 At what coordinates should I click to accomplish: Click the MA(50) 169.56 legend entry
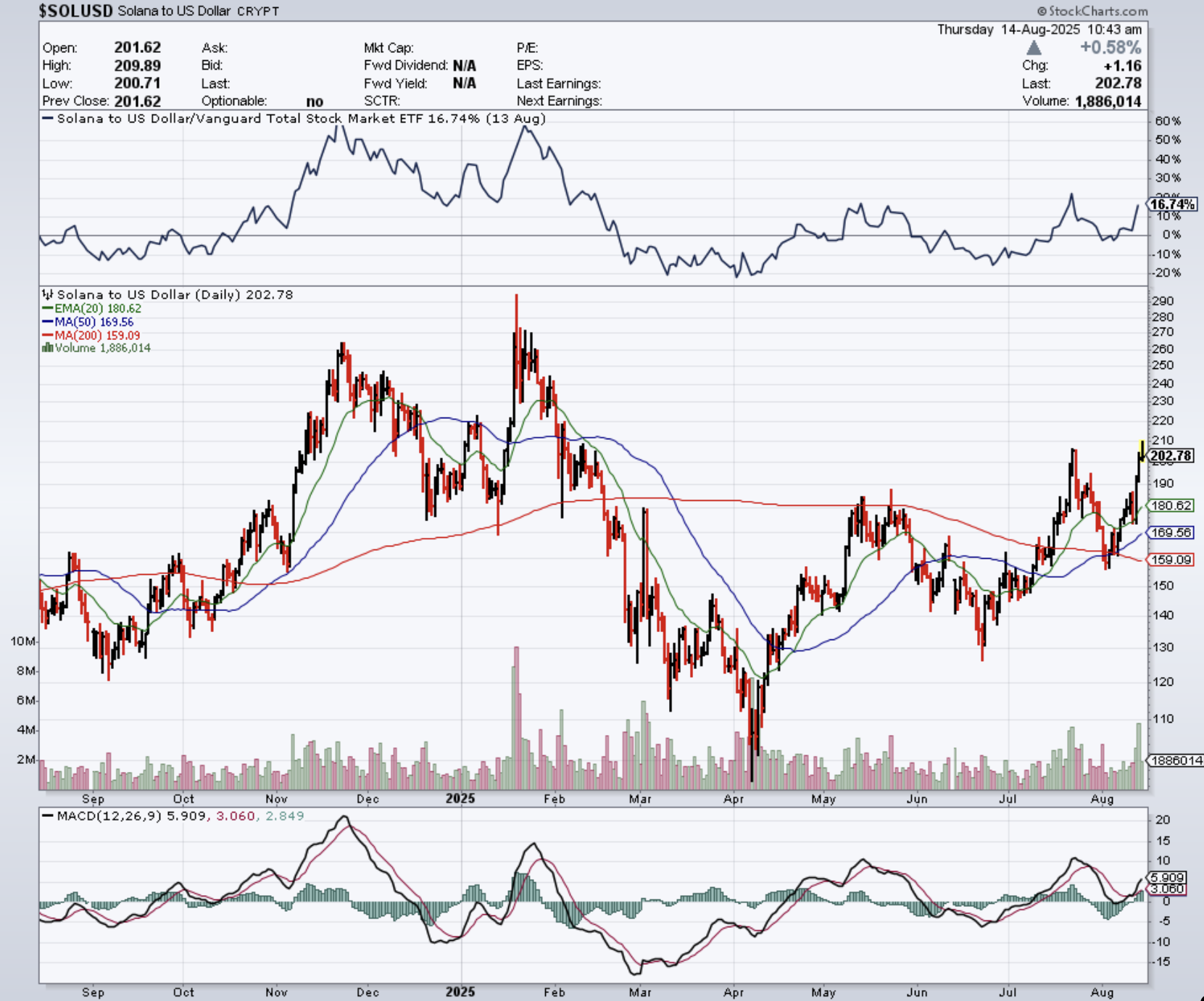(88, 322)
